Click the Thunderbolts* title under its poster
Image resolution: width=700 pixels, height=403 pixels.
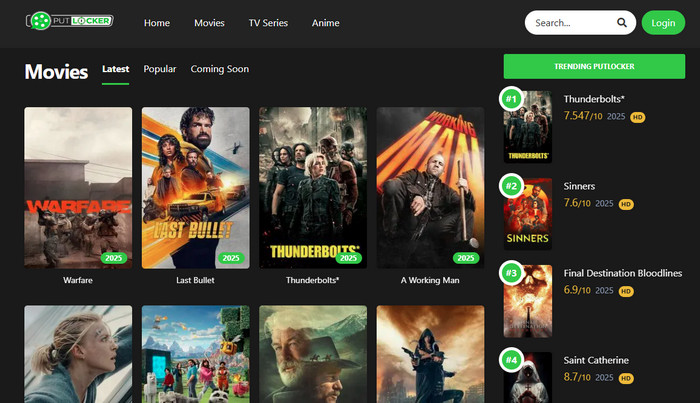click(312, 280)
